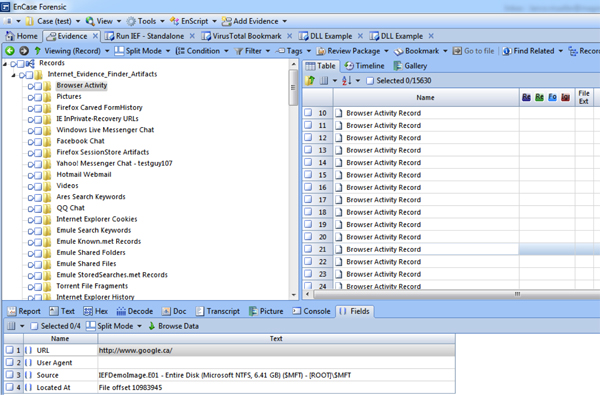
Task: Click the sort A-Z icon in table toolbar
Action: click(x=347, y=80)
